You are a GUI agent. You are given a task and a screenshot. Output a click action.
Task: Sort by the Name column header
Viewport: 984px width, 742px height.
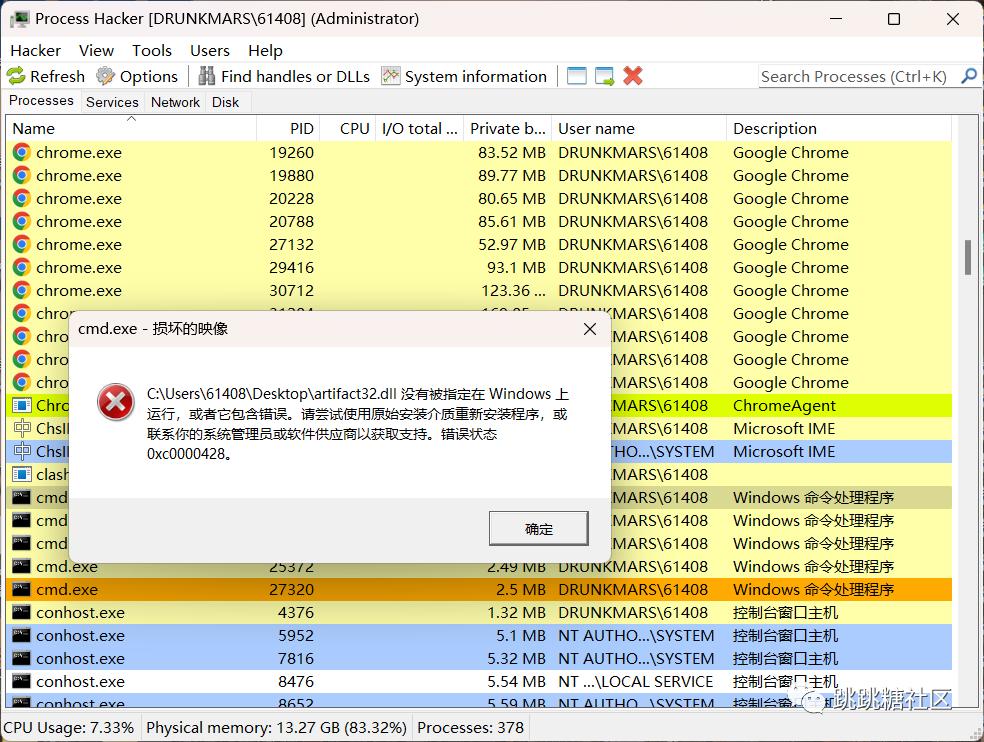pyautogui.click(x=131, y=129)
